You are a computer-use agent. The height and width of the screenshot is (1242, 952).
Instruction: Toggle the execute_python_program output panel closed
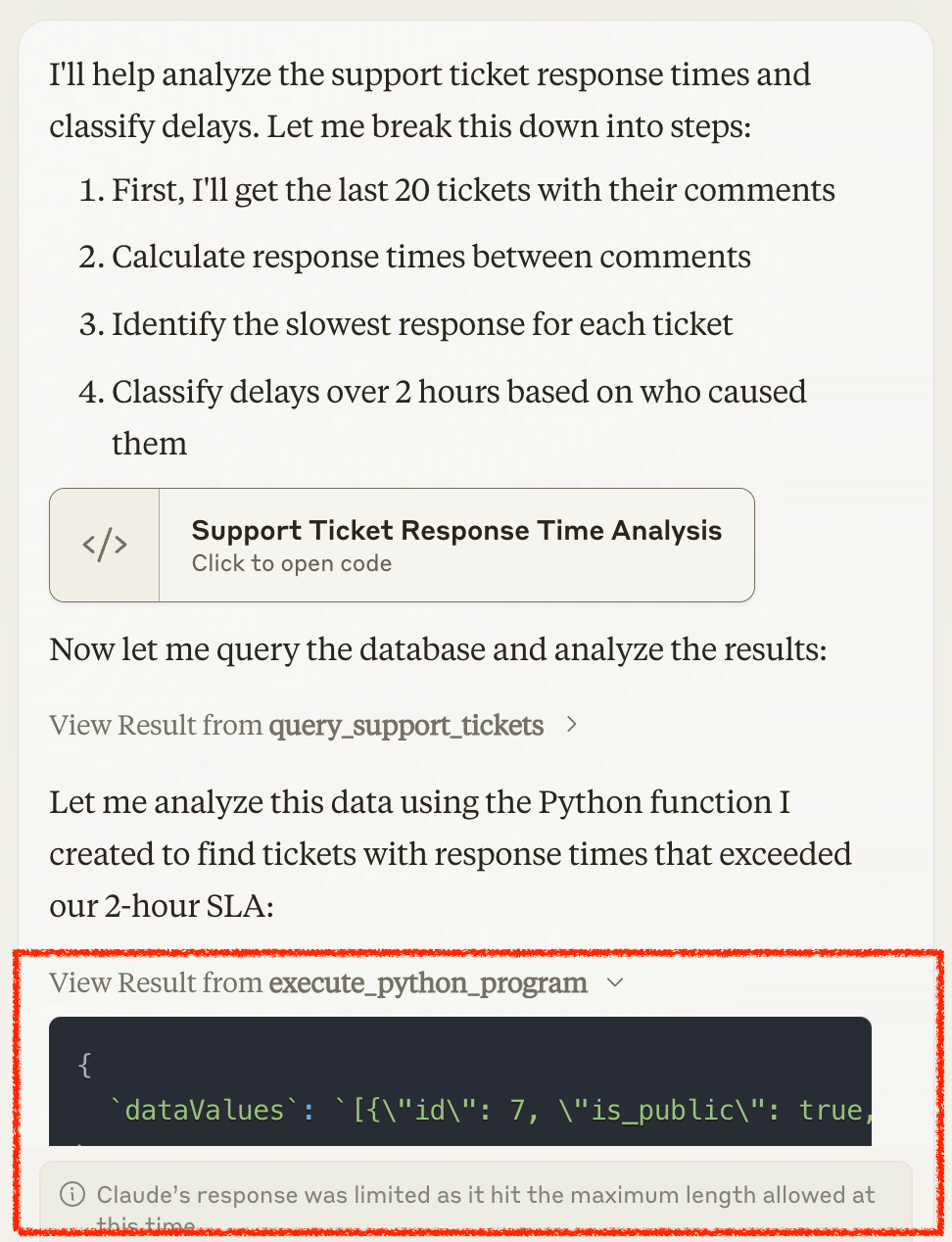coord(616,982)
